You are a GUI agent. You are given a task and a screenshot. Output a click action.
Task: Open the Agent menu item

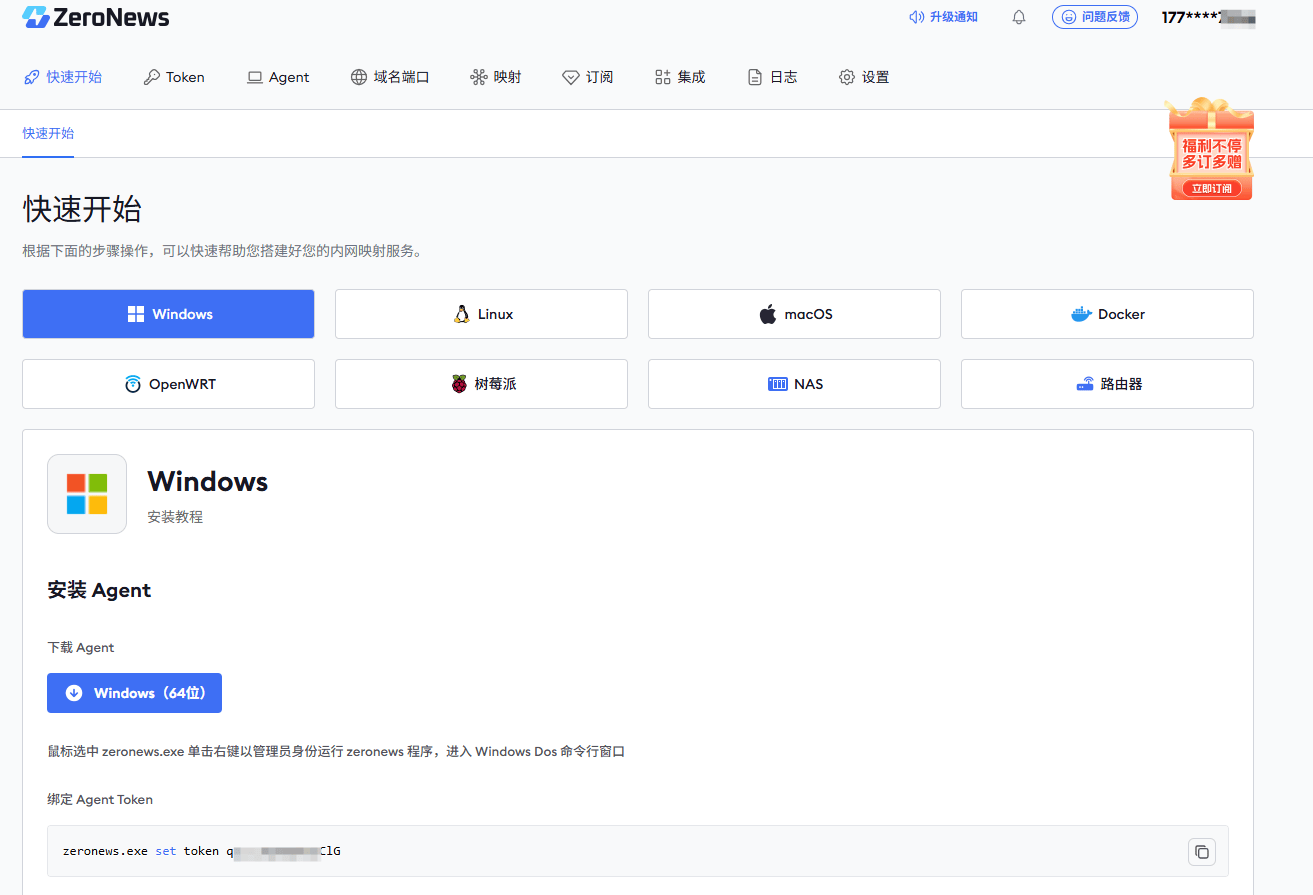278,77
